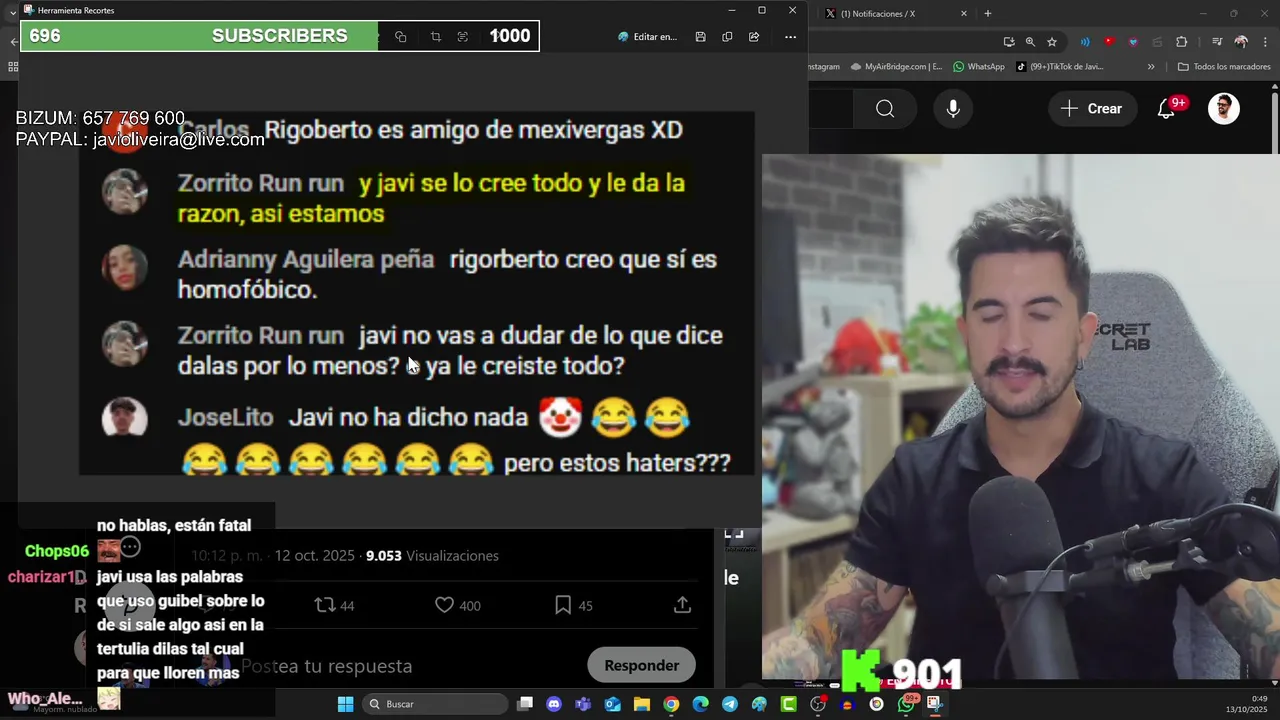This screenshot has width=1280, height=720.
Task: Open the Snipping Tool taskbar icon
Action: click(935, 704)
